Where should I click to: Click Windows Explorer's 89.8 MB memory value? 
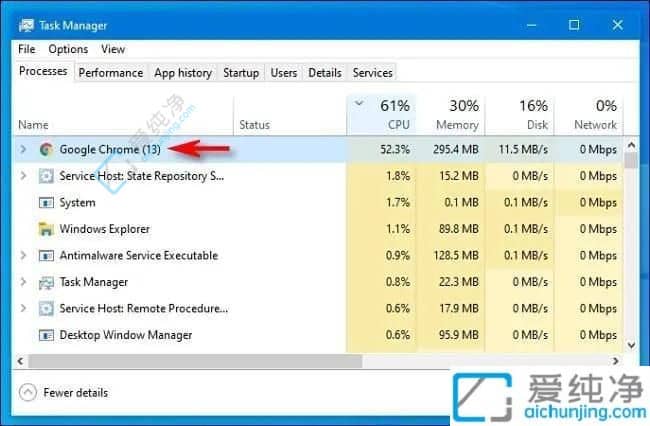[x=458, y=229]
